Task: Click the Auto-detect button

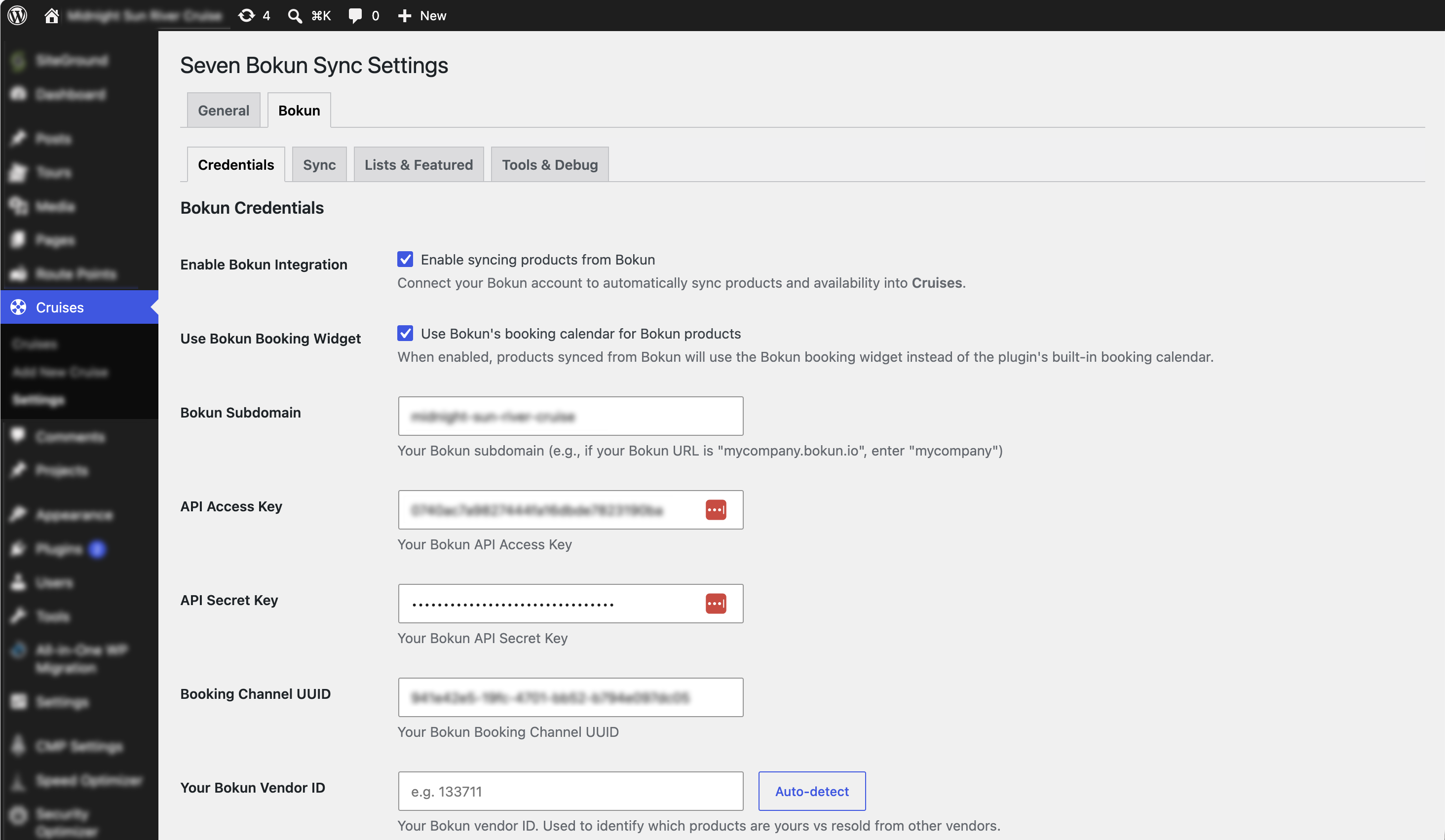Action: tap(812, 791)
